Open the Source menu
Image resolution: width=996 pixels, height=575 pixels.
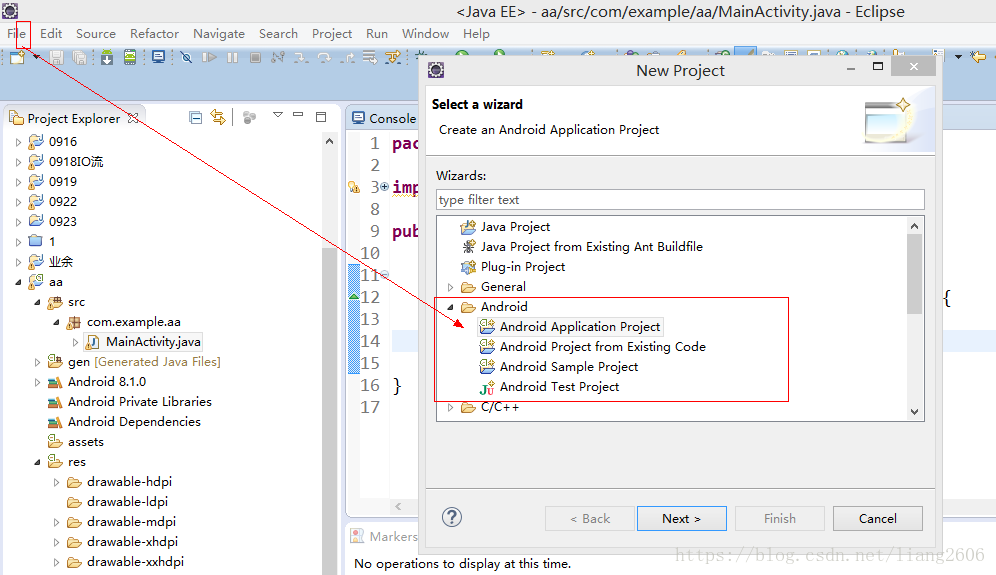coord(96,34)
